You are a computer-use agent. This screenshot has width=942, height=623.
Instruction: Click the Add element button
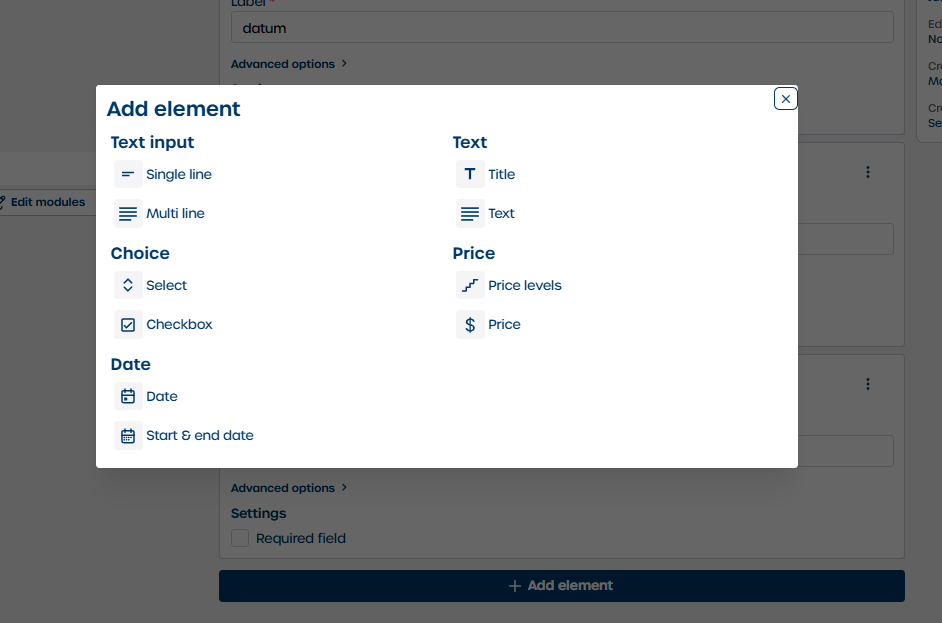561,586
